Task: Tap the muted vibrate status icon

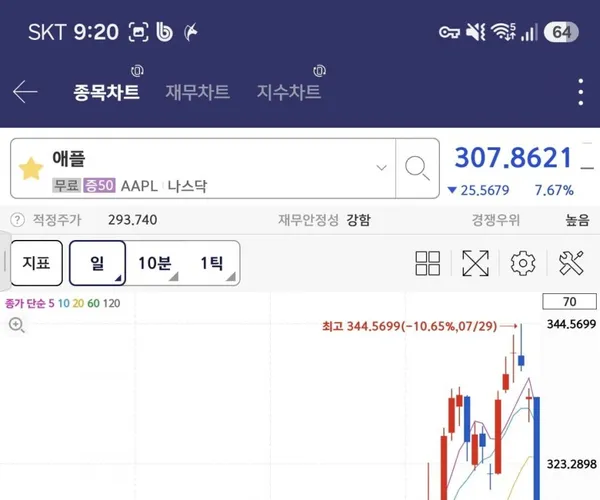Action: (x=476, y=32)
